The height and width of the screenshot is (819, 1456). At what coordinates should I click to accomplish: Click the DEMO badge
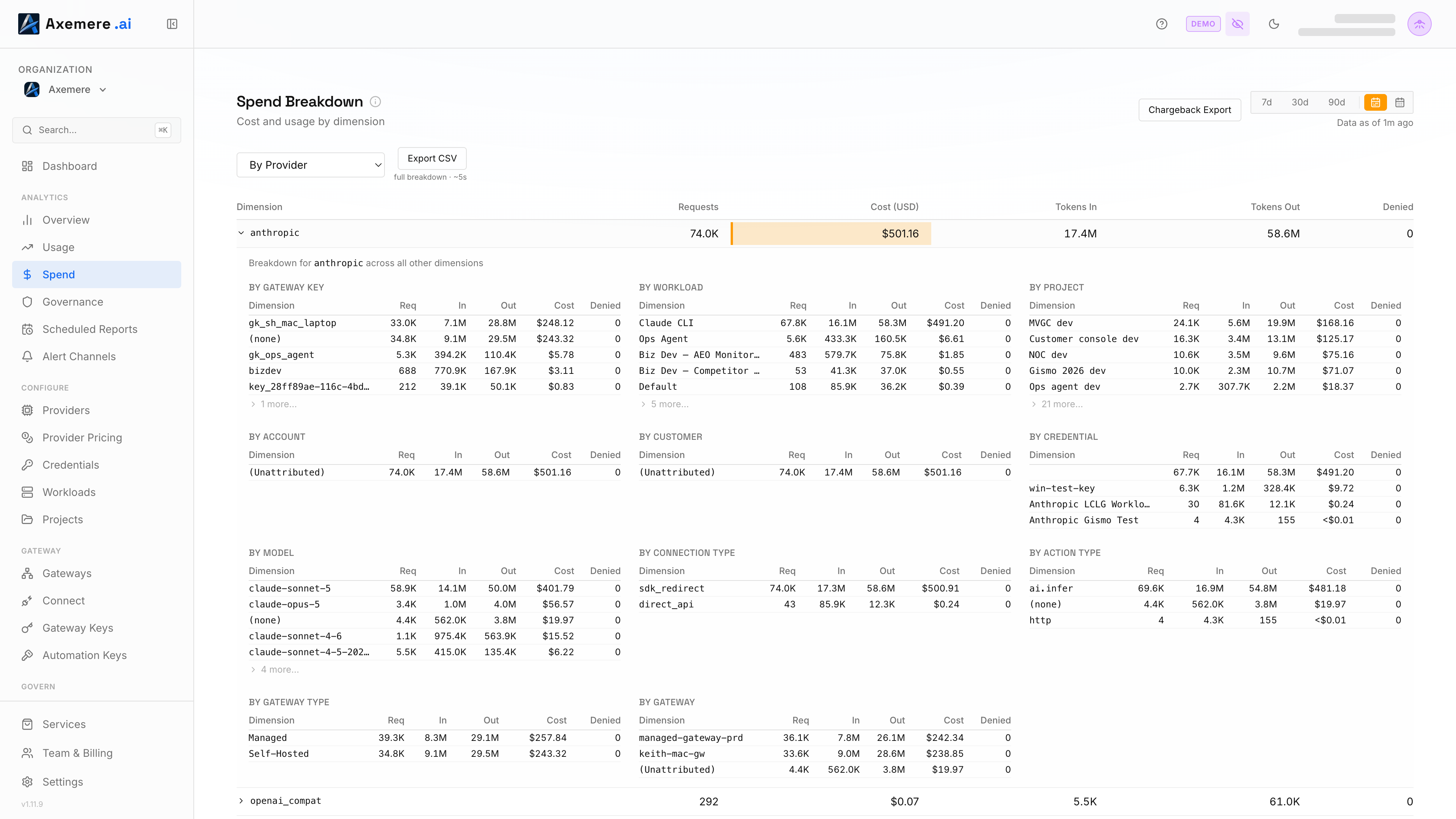pyautogui.click(x=1203, y=24)
